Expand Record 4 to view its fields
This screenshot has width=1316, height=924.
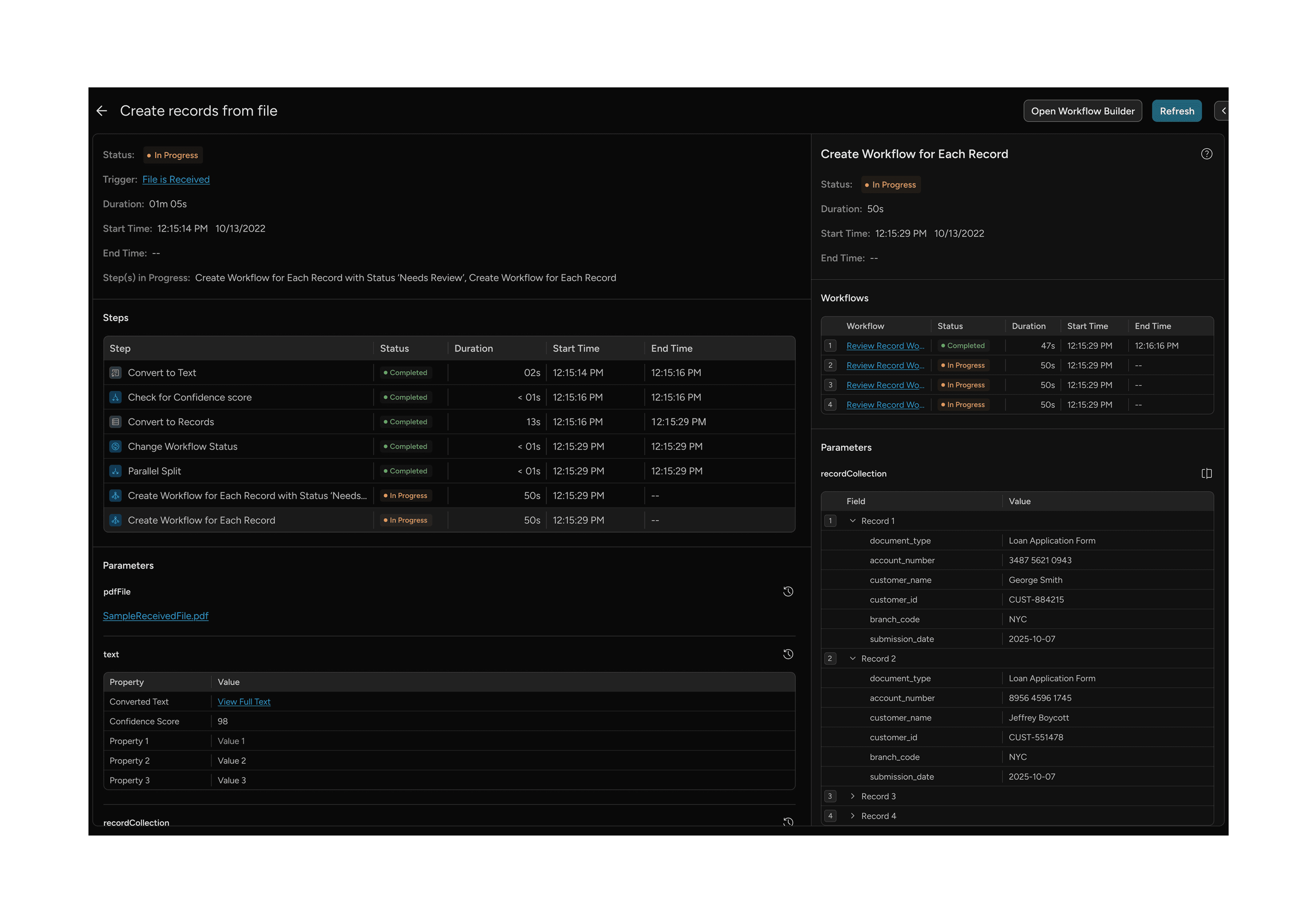coord(853,816)
